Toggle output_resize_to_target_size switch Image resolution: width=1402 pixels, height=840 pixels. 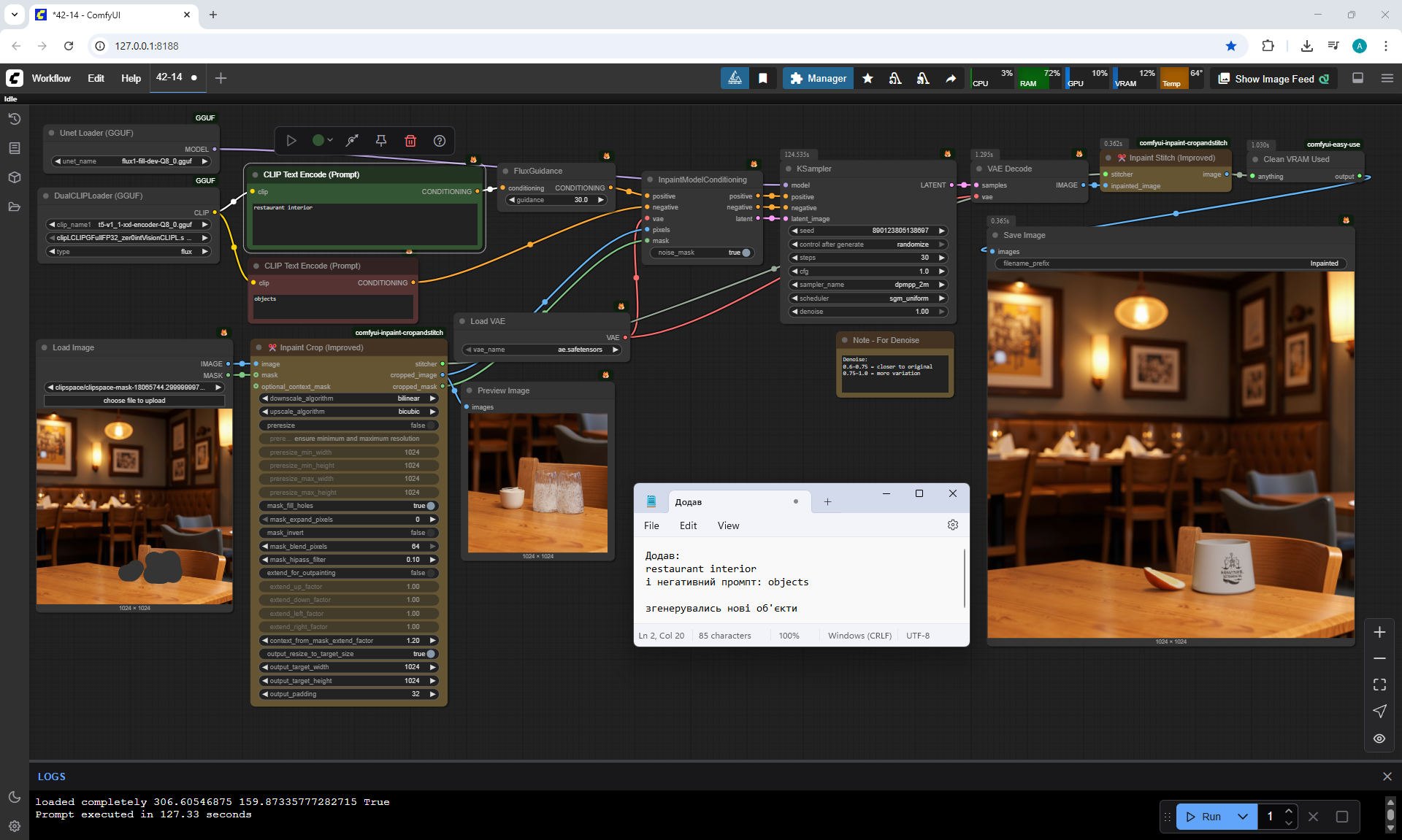429,654
